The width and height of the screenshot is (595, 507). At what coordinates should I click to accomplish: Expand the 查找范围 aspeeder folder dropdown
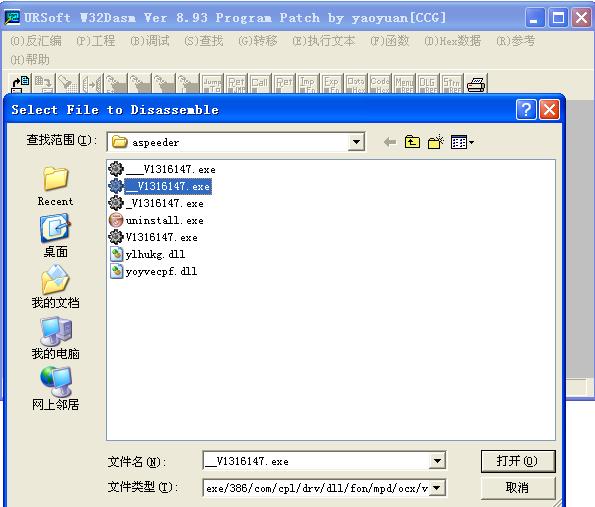point(356,142)
